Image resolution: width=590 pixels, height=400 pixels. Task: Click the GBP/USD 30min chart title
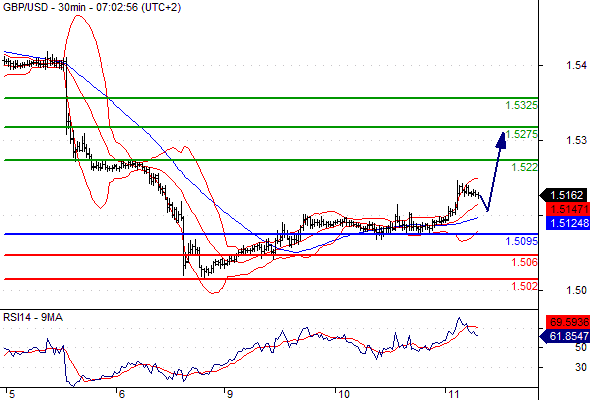(91, 7)
